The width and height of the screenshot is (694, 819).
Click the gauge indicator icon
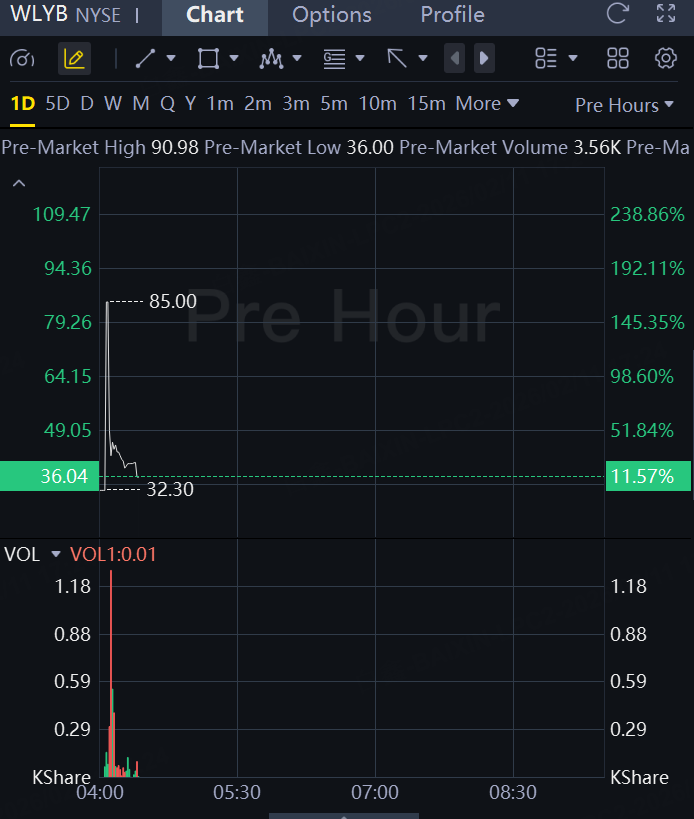[22, 59]
